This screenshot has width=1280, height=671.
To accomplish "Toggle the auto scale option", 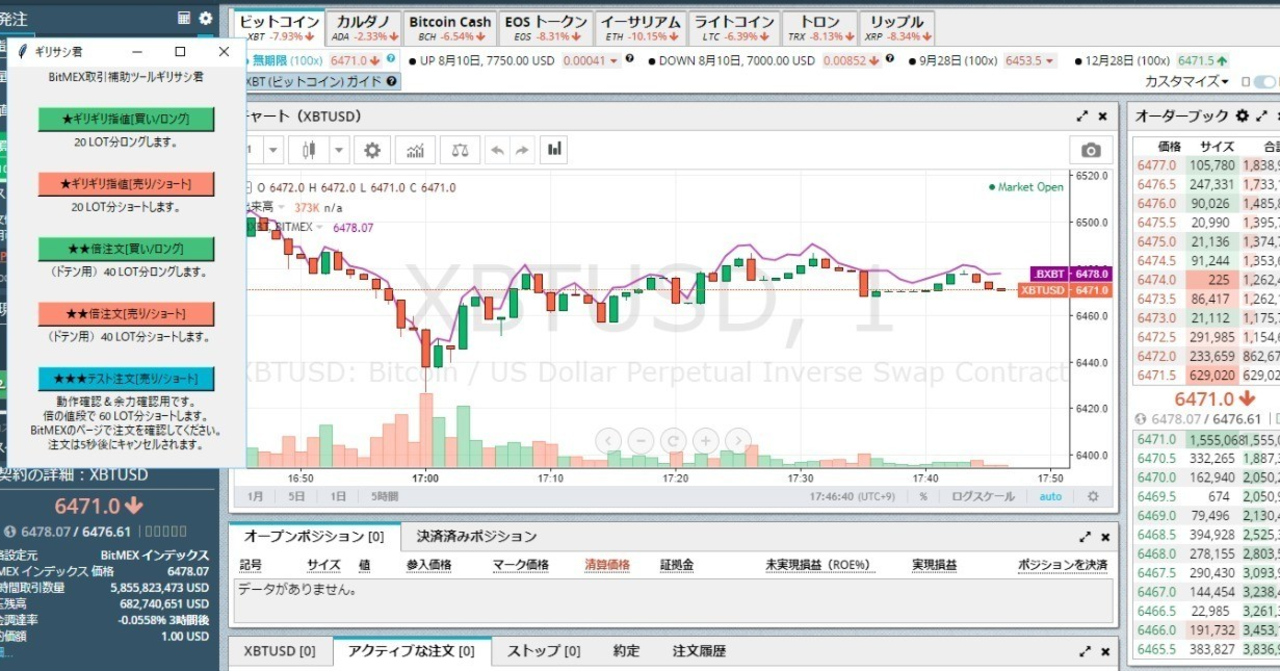I will [1050, 496].
